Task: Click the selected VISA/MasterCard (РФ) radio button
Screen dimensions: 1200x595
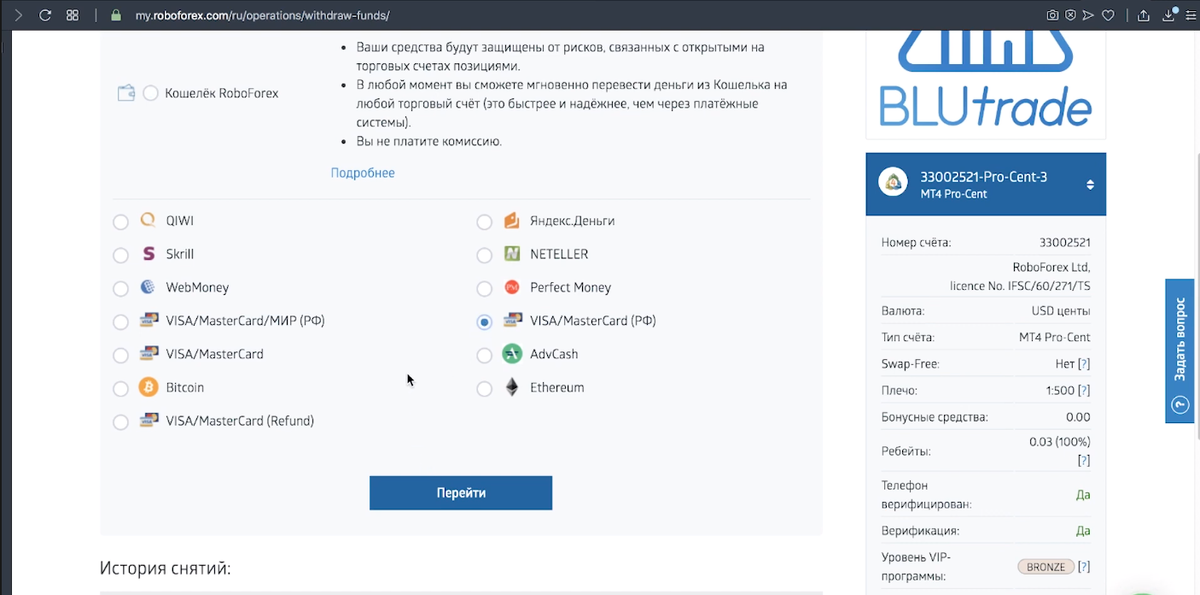Action: [485, 322]
